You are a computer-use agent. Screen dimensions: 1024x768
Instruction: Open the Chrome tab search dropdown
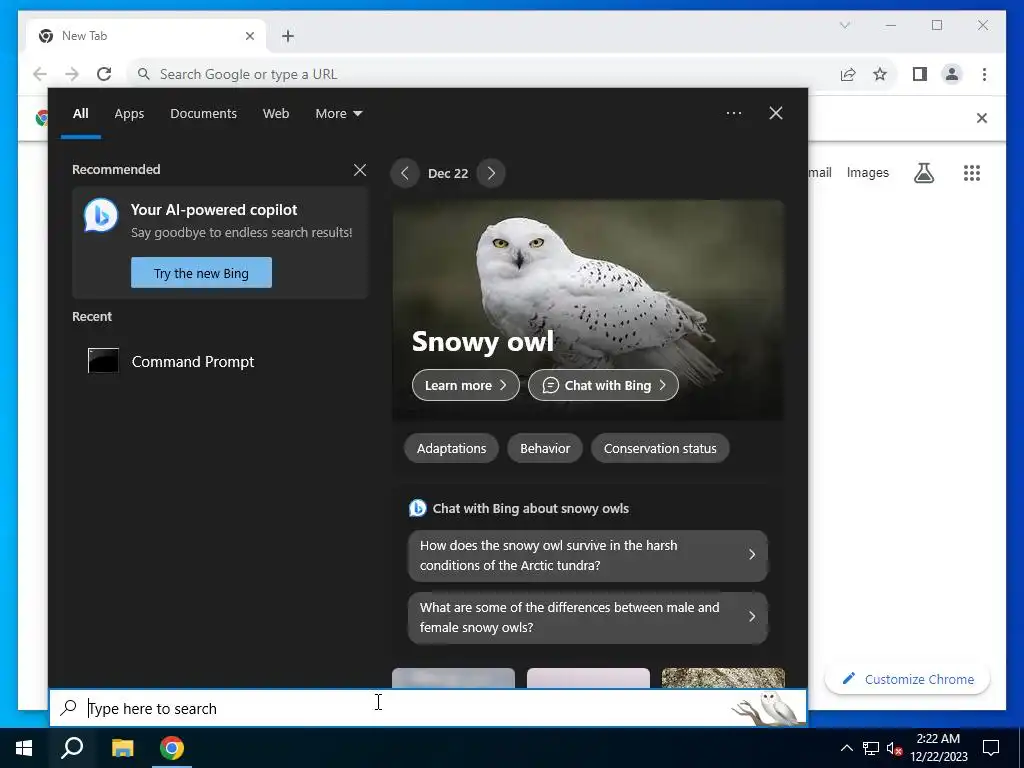(844, 25)
